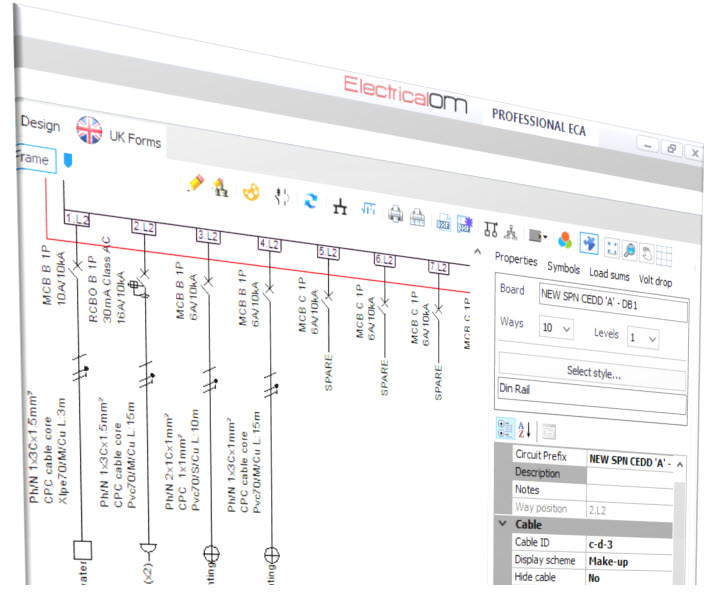Click the DXF export file icon
The width and height of the screenshot is (715, 593).
click(444, 221)
